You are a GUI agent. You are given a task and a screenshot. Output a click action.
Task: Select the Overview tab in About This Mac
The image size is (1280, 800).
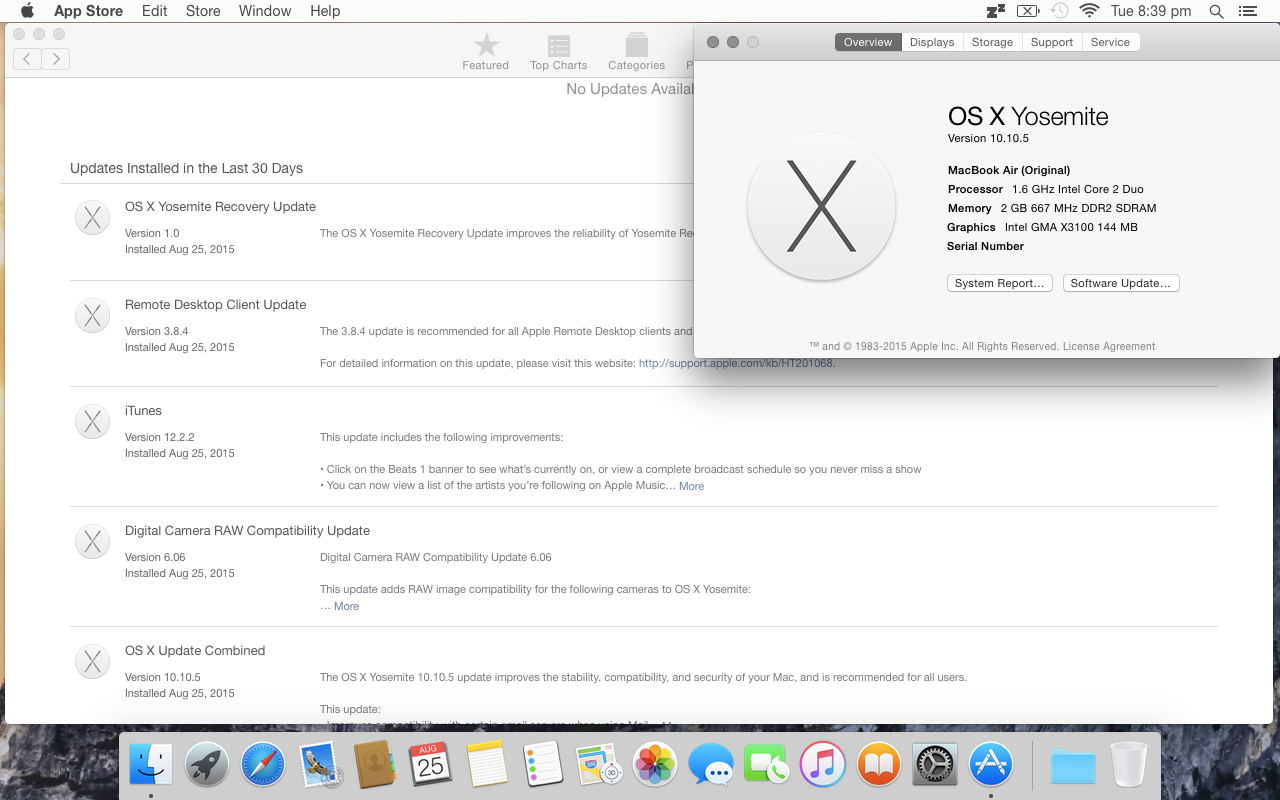868,42
